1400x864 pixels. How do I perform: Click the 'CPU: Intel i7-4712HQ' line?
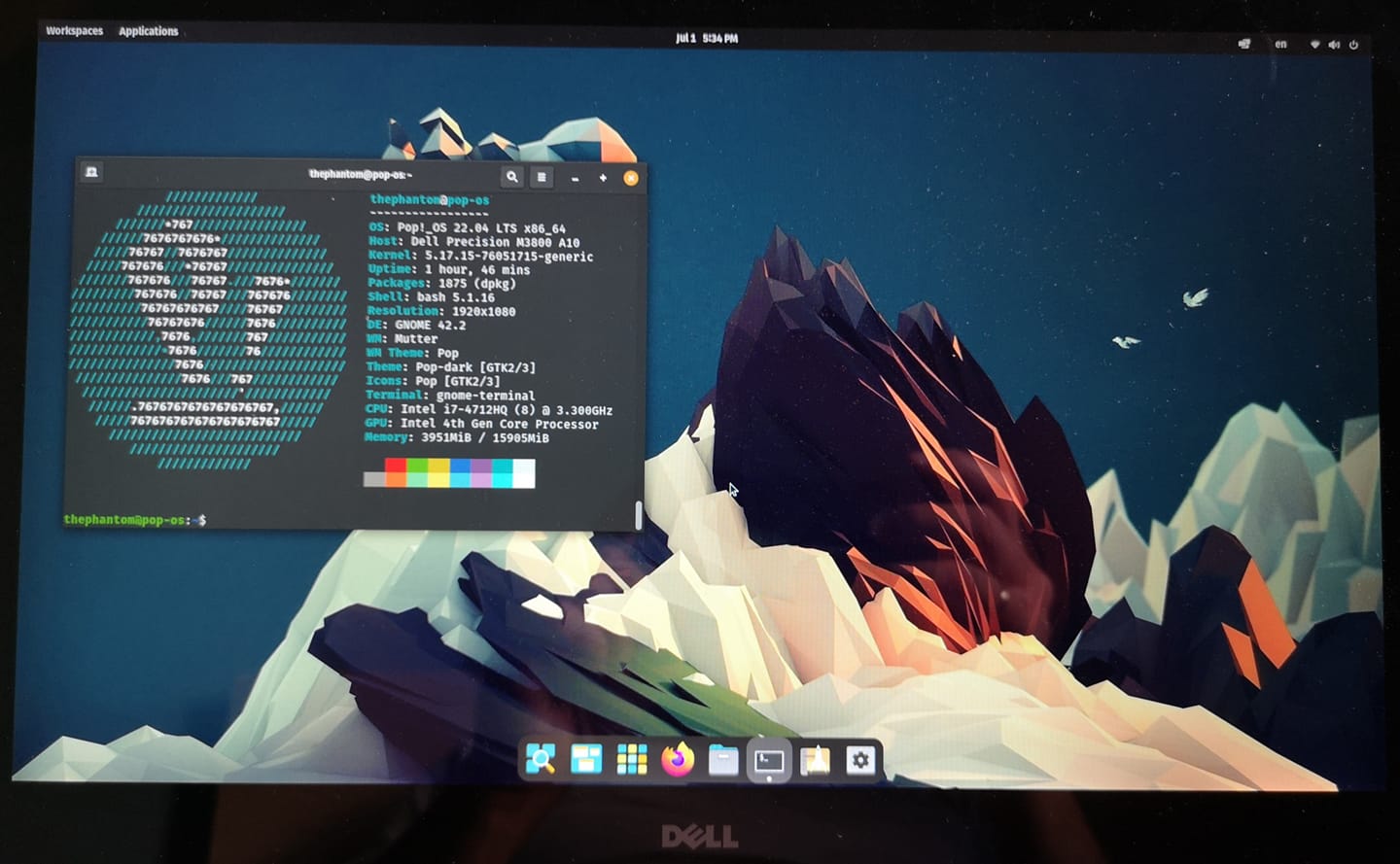[x=489, y=410]
